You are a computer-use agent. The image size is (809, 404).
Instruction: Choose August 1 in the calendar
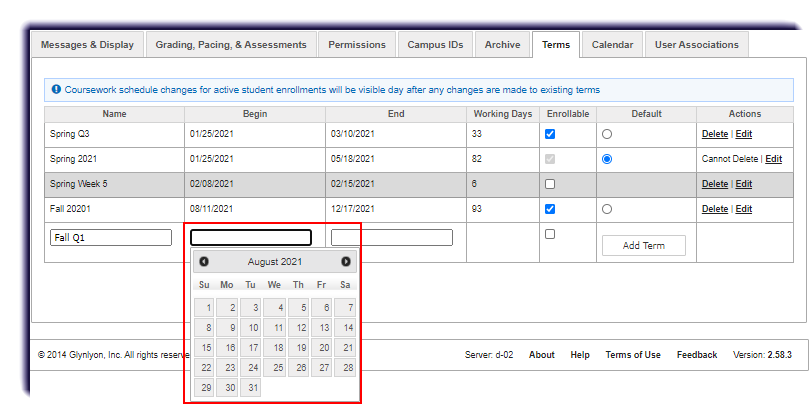tap(204, 308)
